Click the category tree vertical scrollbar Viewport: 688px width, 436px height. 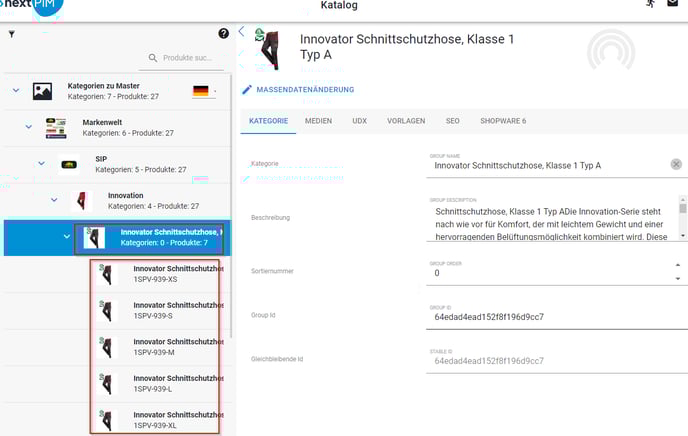(231, 206)
